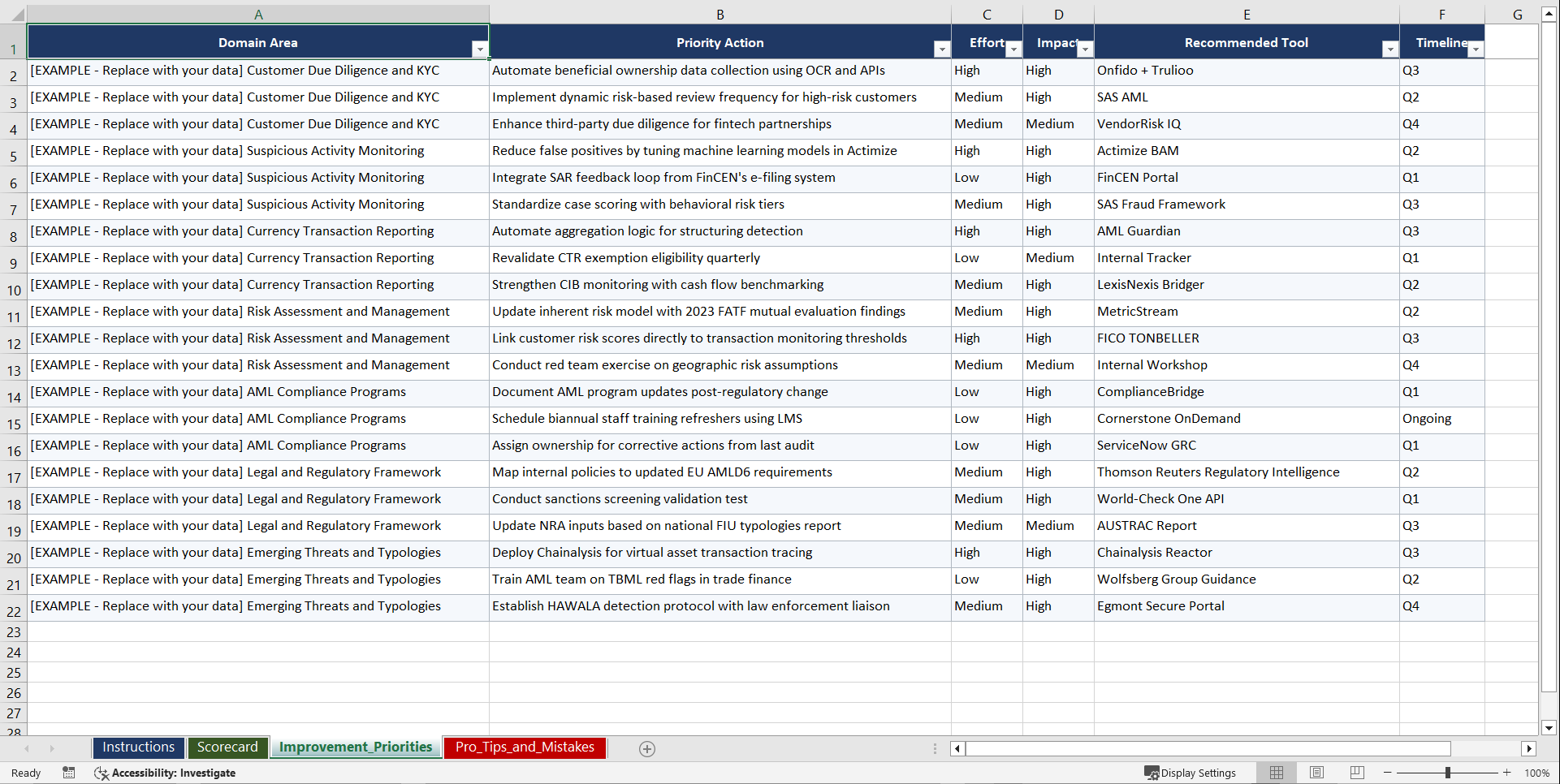
Task: Zoom in using the plus icon
Action: 1507,773
